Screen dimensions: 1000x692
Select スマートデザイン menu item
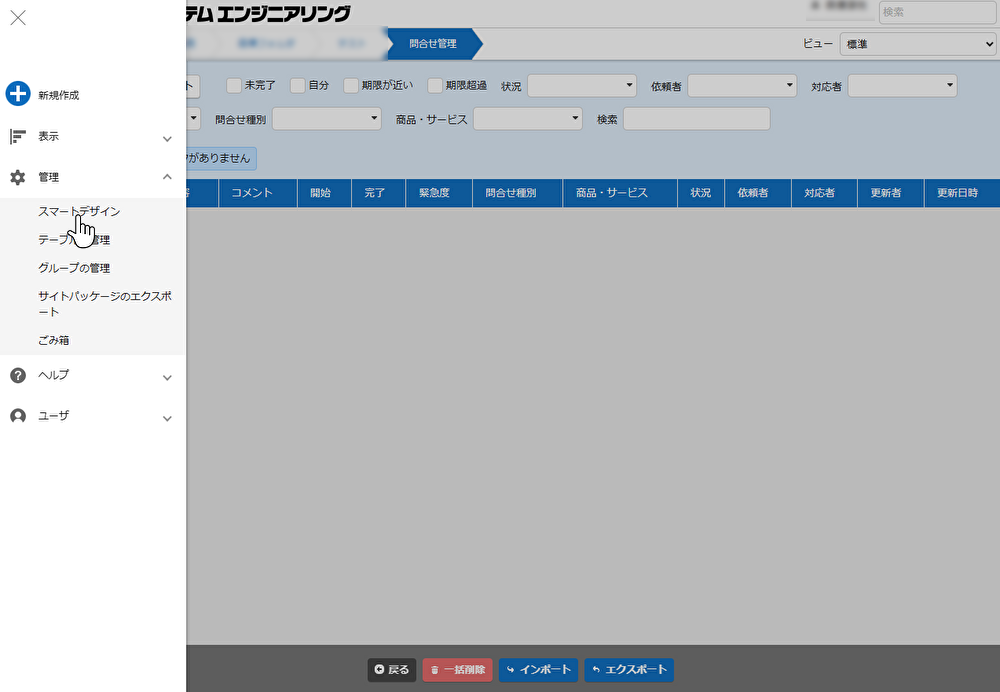[79, 212]
